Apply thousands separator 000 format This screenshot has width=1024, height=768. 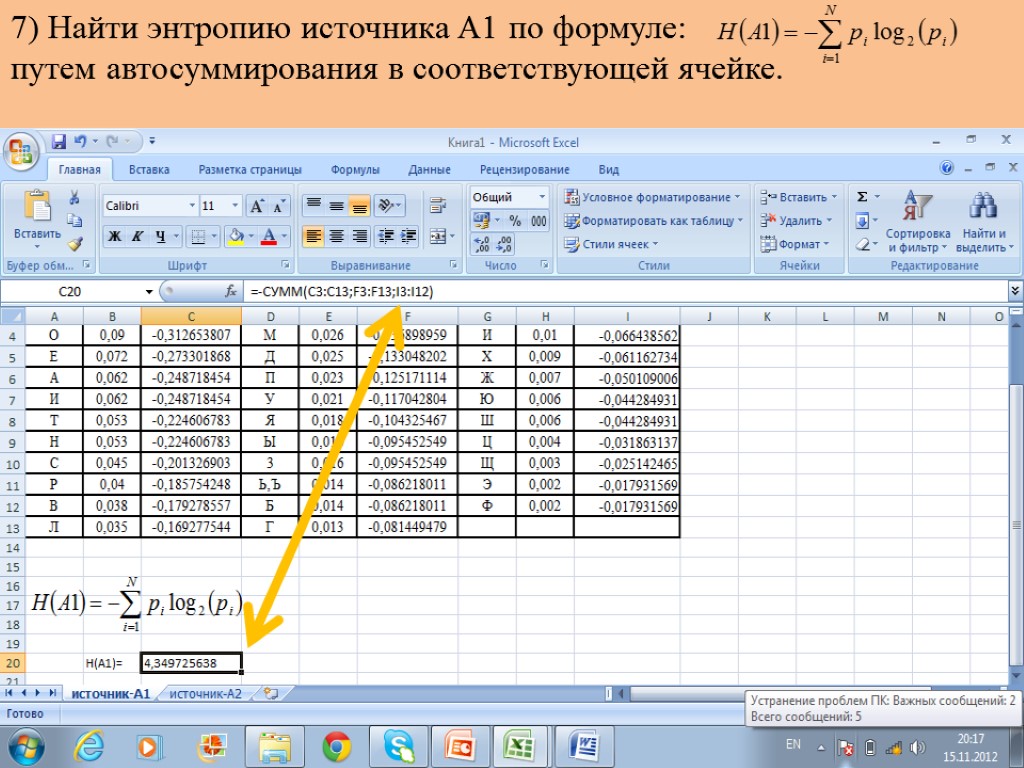tap(539, 221)
